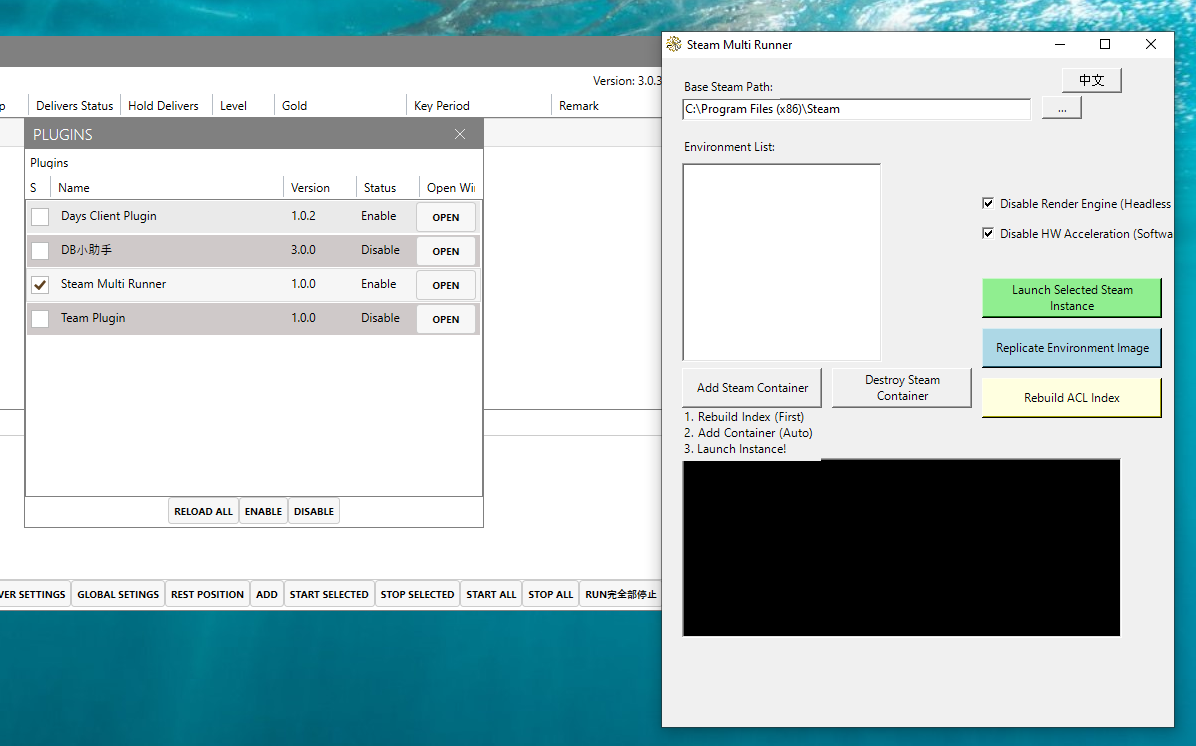Click the Gold column header
The width and height of the screenshot is (1196, 746).
(294, 105)
